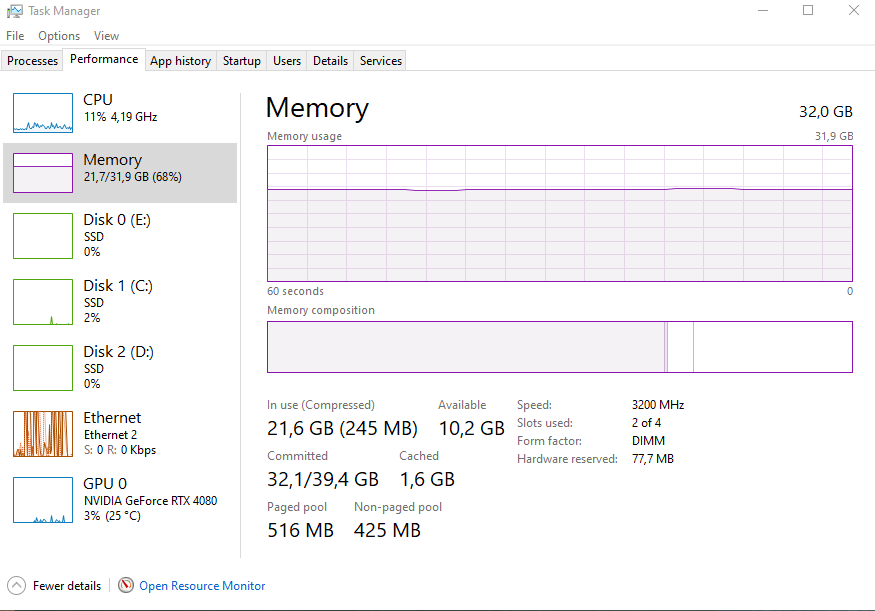Switch to the Startup tab
This screenshot has height=611, width=875.
241,61
